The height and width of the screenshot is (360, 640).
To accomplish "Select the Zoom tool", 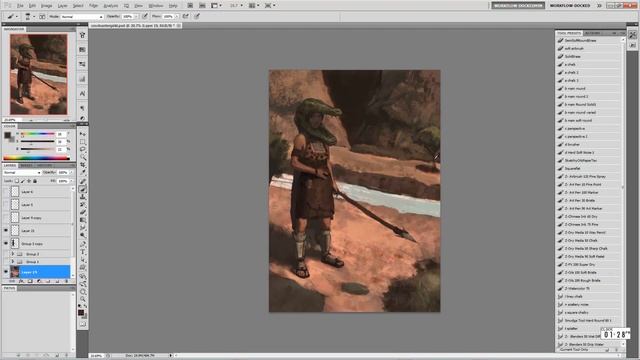I will click(x=83, y=299).
